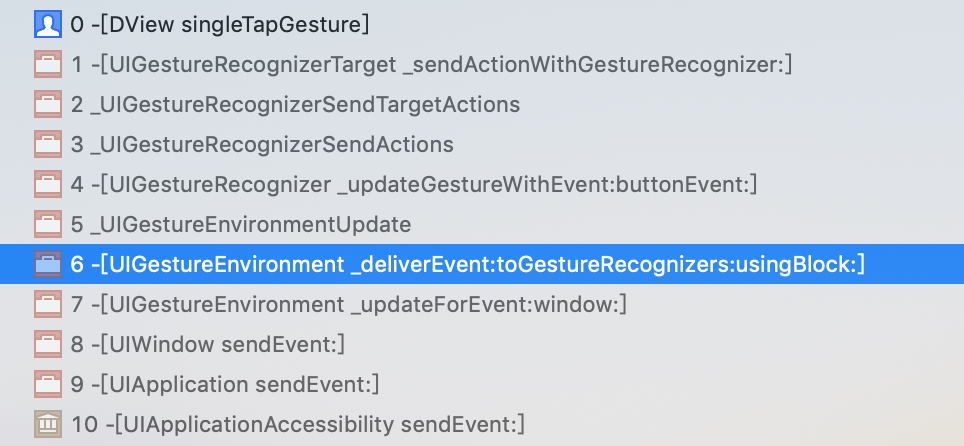Click the briefcase icon on frame 1
Image resolution: width=964 pixels, height=446 pixels.
(x=48, y=64)
